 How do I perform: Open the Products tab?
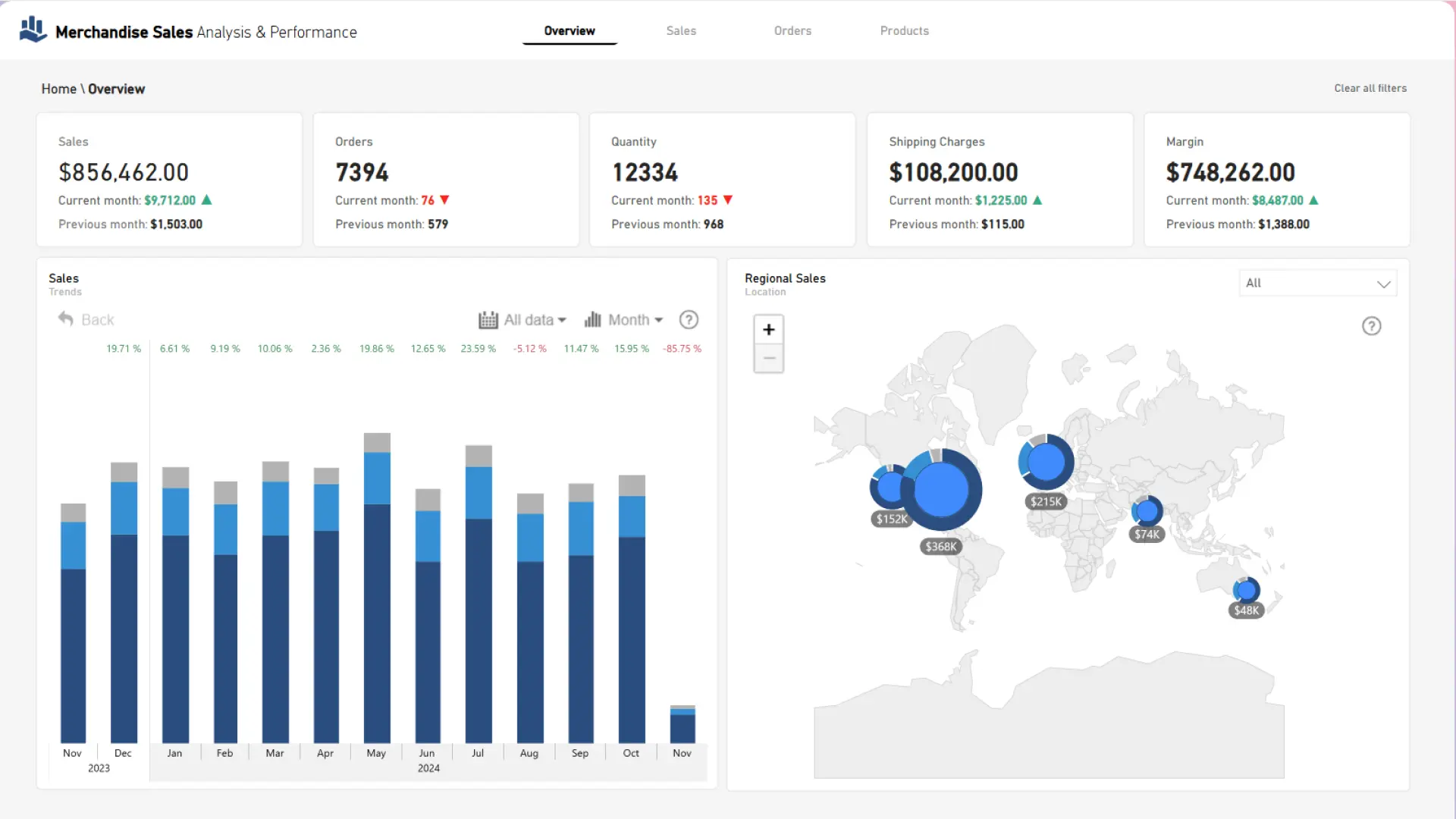point(904,31)
